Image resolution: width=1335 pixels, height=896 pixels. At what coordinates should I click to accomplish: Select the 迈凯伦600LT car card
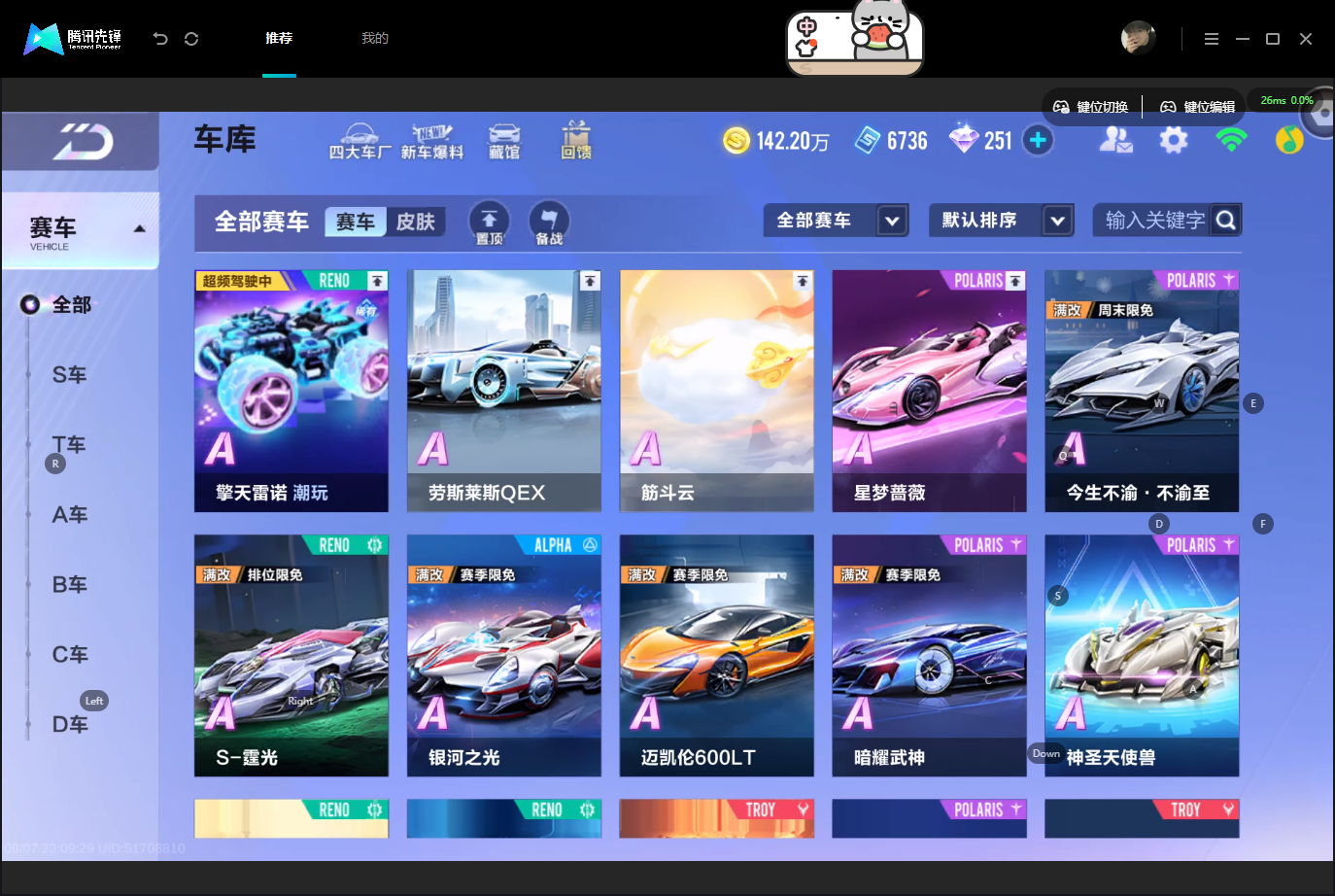(x=717, y=656)
